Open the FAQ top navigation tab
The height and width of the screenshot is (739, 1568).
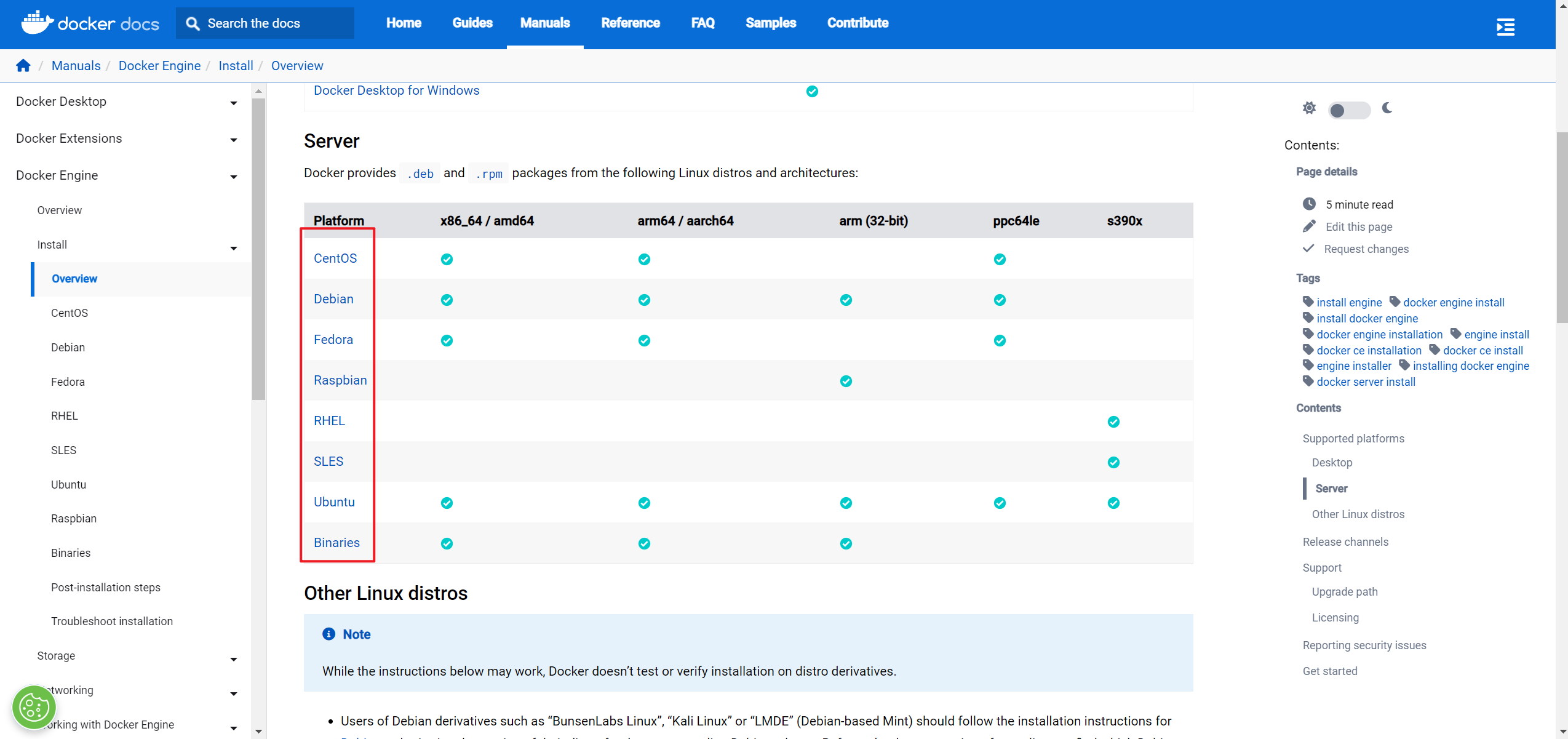click(x=702, y=23)
